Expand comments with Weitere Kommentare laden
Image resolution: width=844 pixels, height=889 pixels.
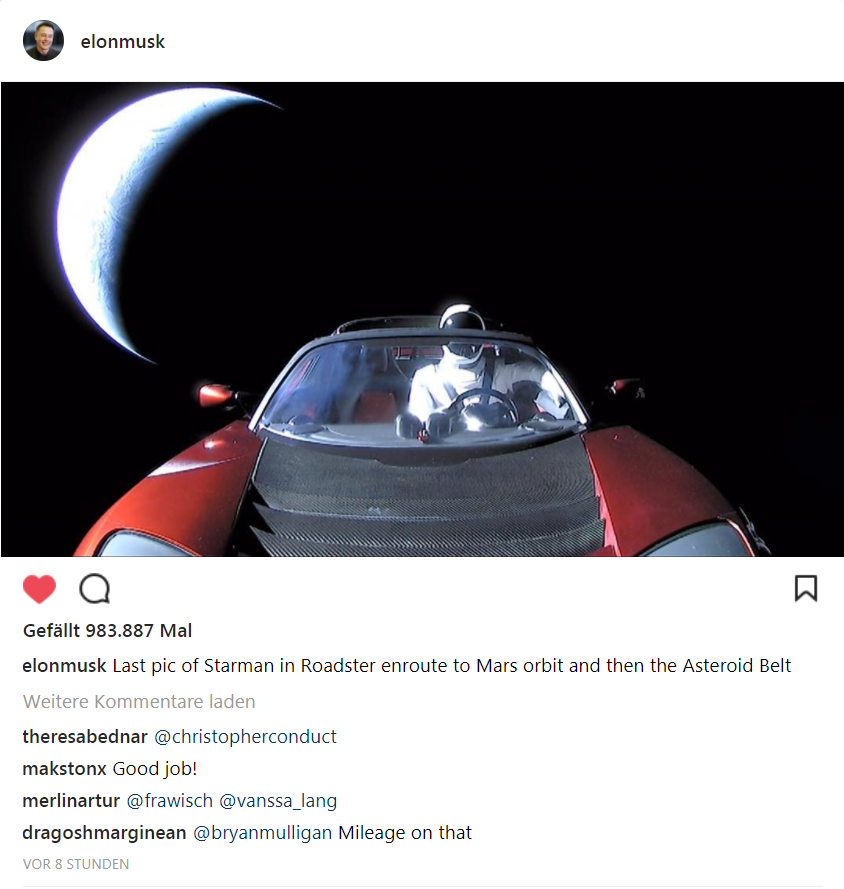point(139,701)
